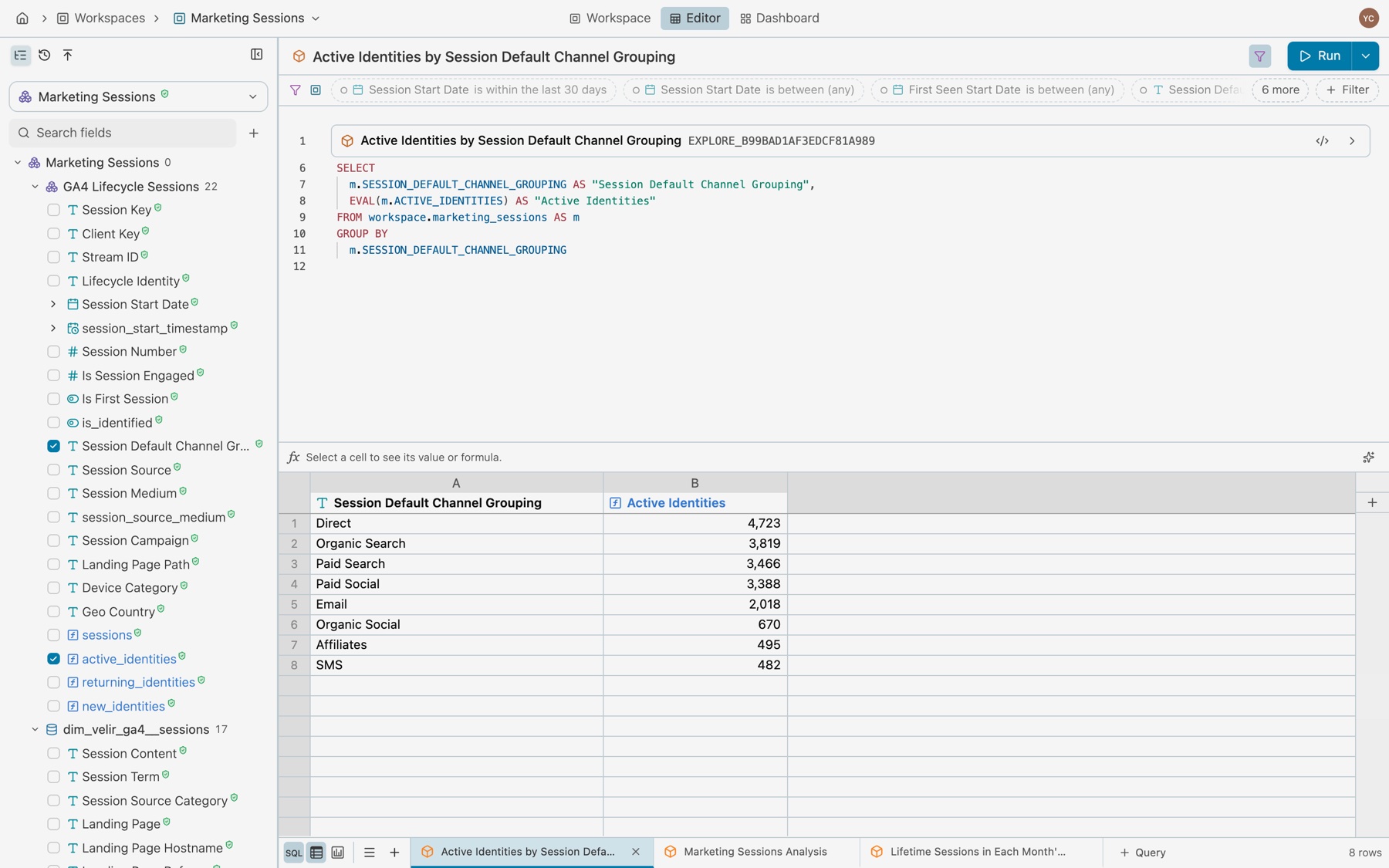The image size is (1389, 868).
Task: Check the Stream ID field
Action: (53, 257)
